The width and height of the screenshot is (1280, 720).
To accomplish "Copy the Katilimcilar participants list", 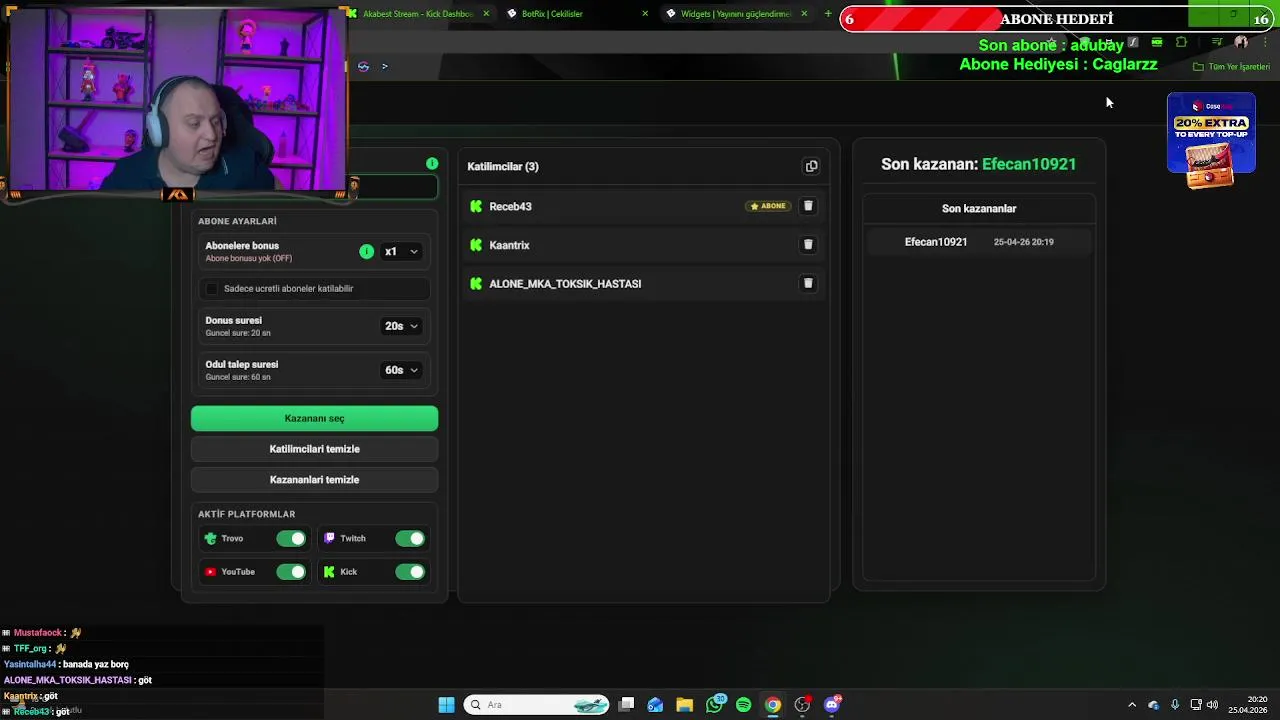I will pos(811,166).
